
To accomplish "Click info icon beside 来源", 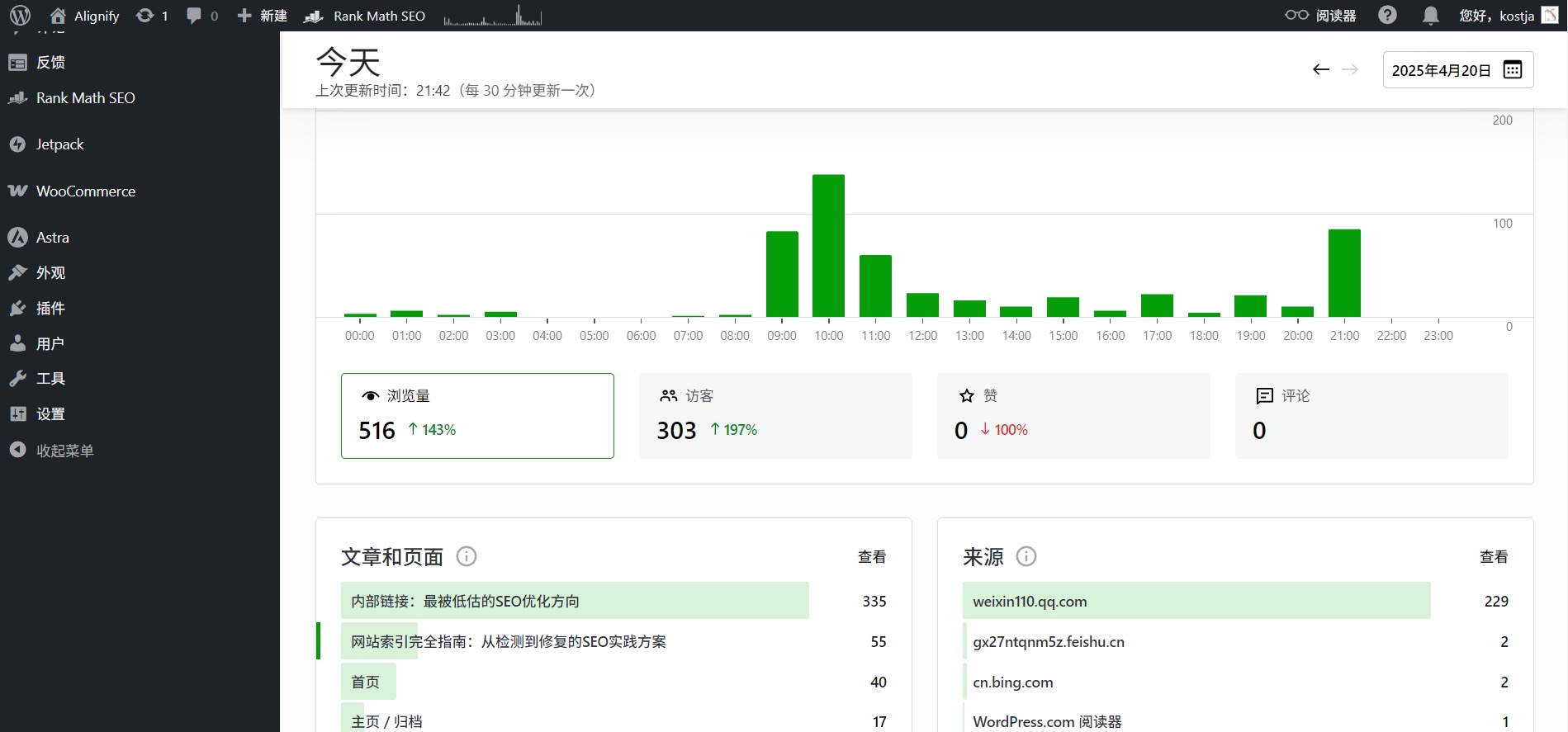I will click(x=1026, y=556).
